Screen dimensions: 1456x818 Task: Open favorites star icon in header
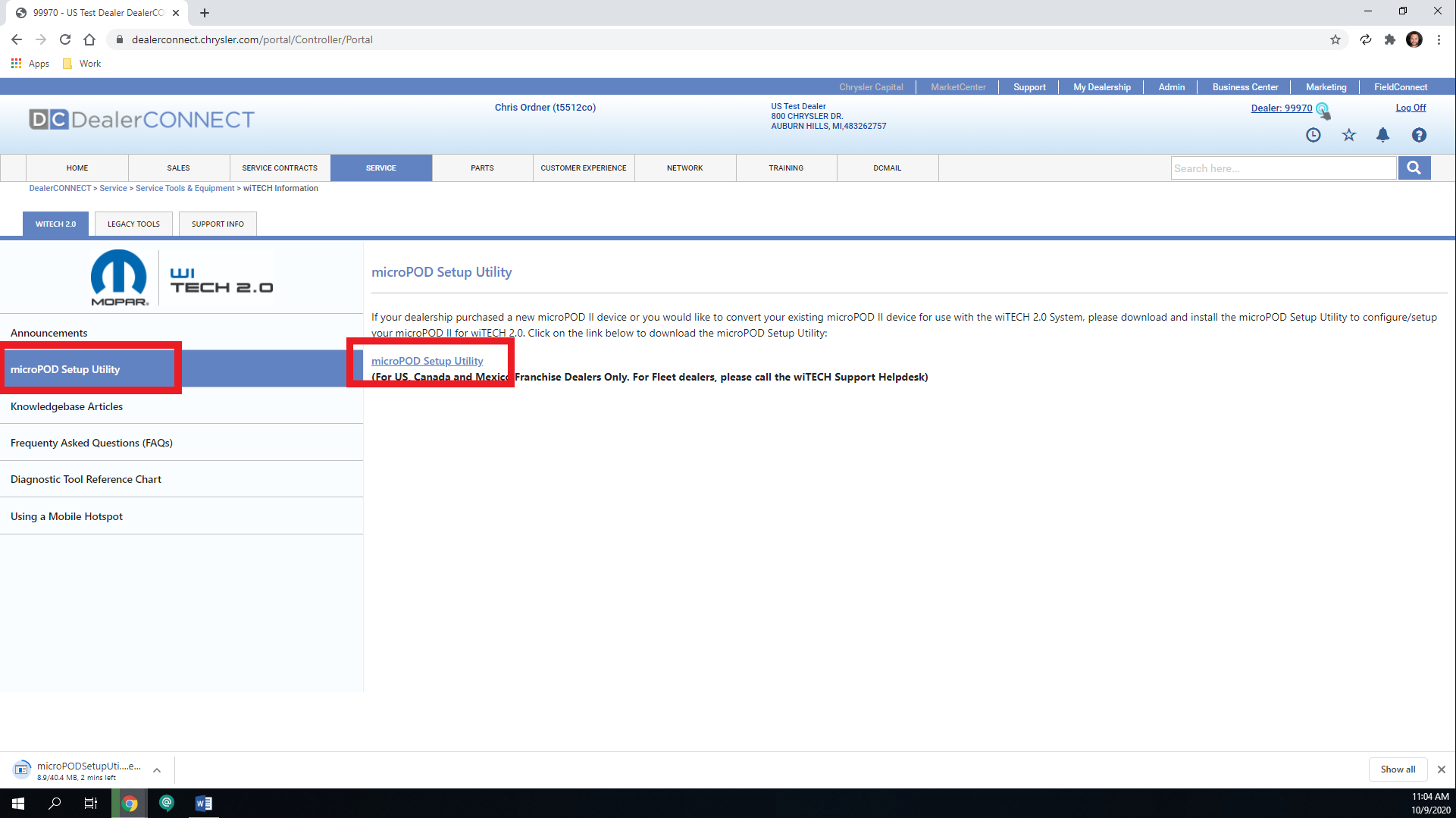tap(1349, 135)
